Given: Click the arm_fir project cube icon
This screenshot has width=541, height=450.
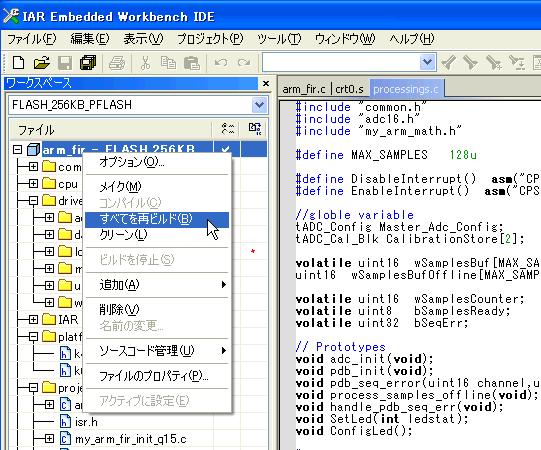Looking at the screenshot, I should click(x=33, y=150).
